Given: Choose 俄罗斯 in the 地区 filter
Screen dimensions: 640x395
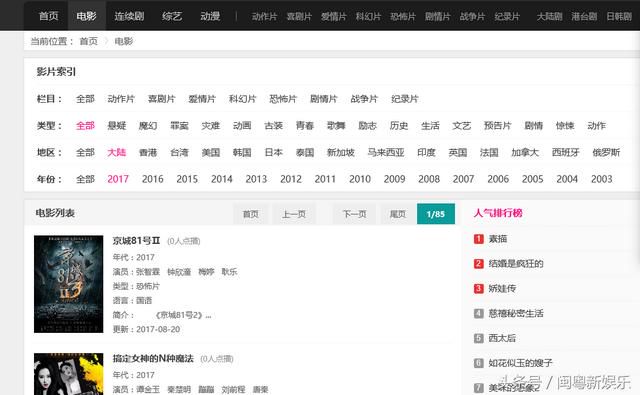Looking at the screenshot, I should pos(606,153).
